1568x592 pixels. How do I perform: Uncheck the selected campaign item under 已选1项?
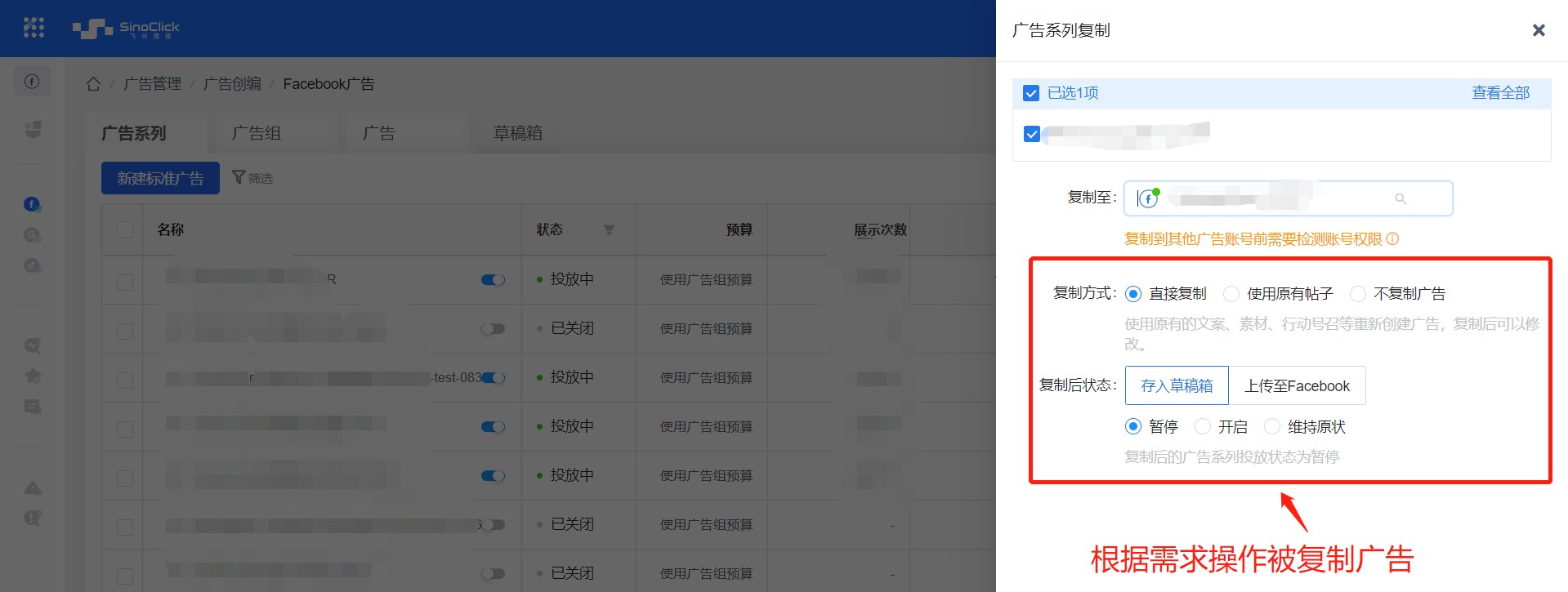pyautogui.click(x=1032, y=134)
